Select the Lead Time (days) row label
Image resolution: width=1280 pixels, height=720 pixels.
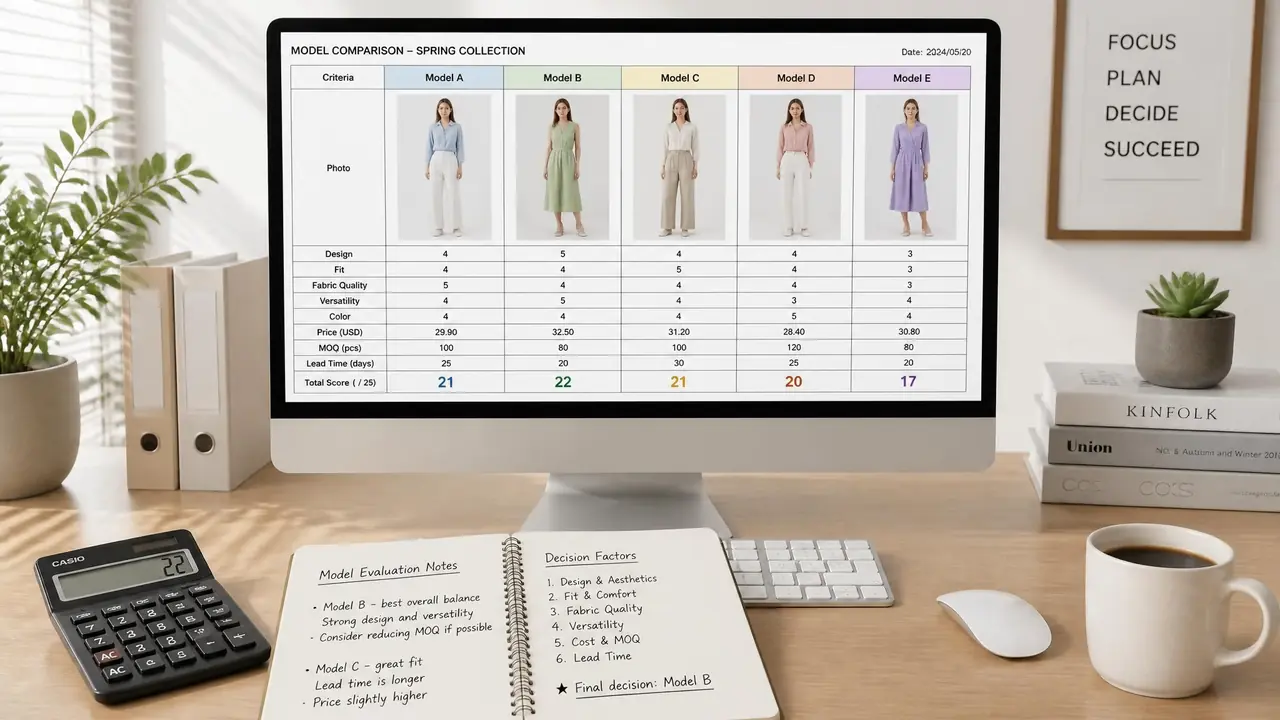point(338,363)
